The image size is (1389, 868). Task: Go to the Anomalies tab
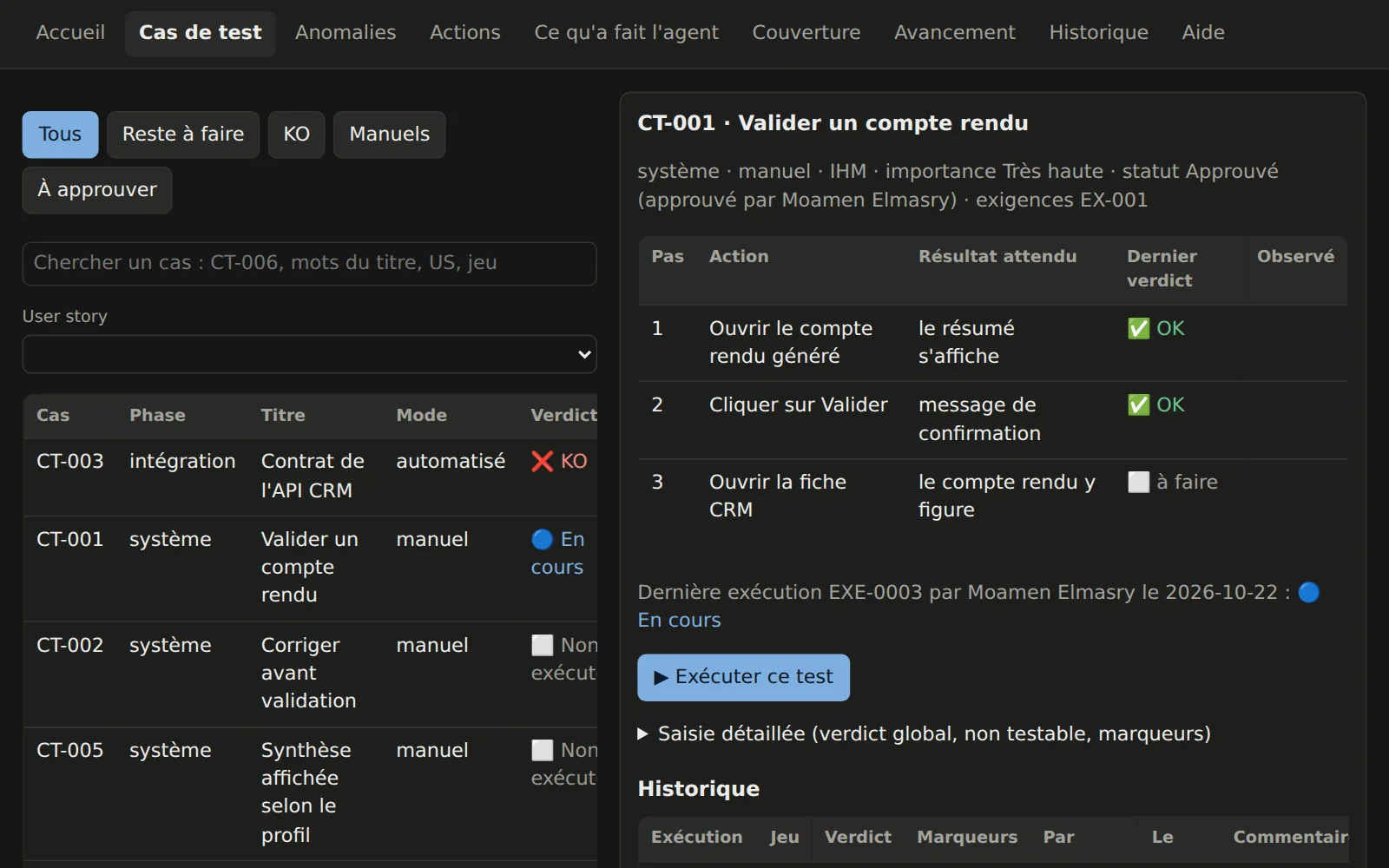coord(346,33)
